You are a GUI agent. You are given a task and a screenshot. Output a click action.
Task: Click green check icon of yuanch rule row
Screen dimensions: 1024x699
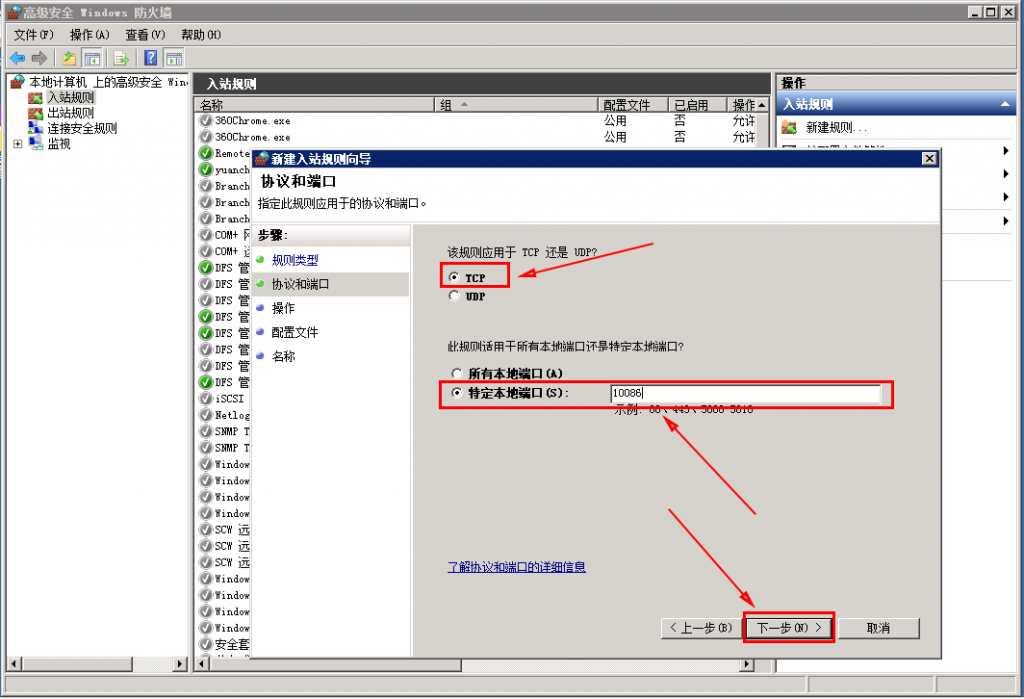[206, 170]
